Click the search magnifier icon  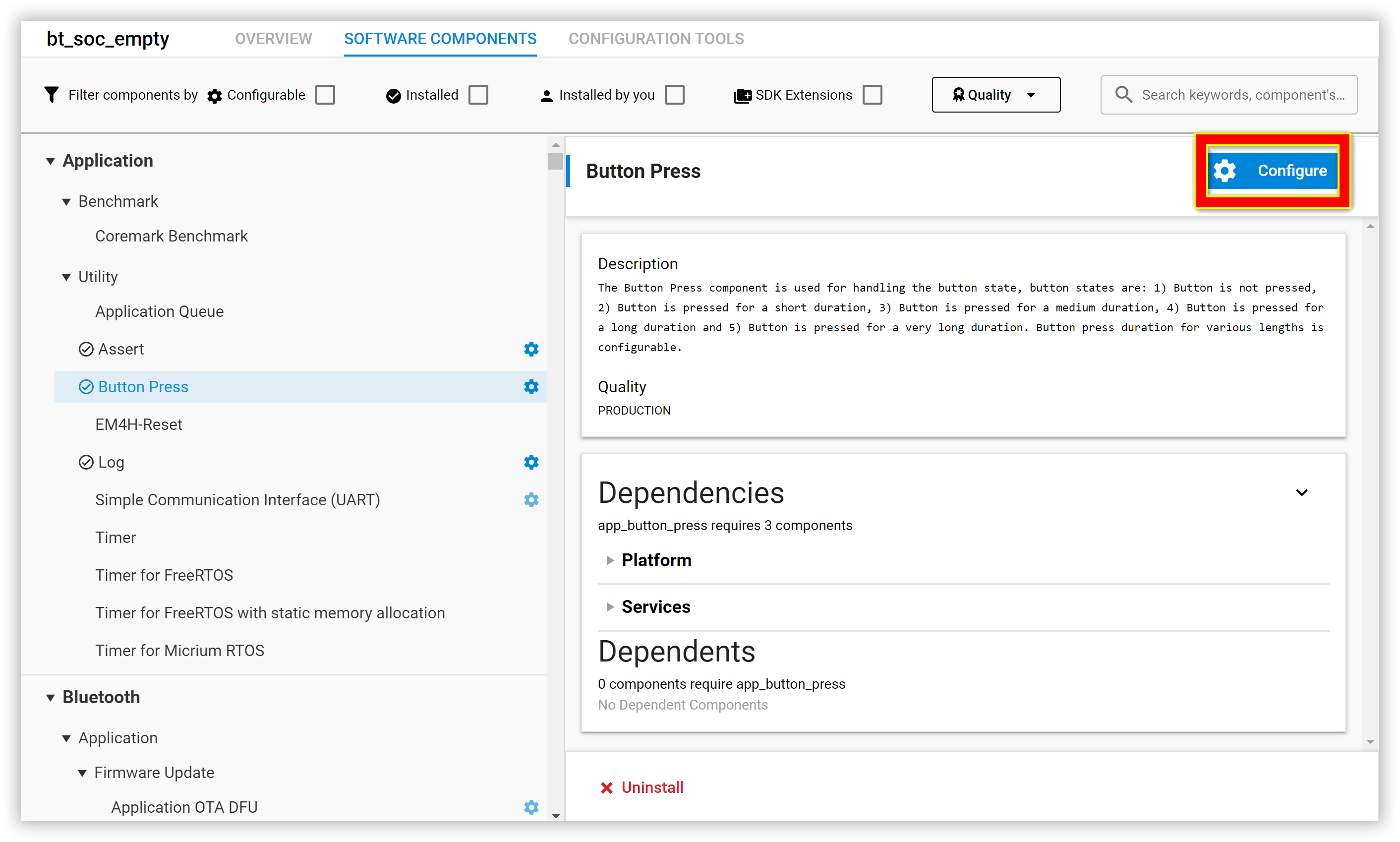[1123, 94]
